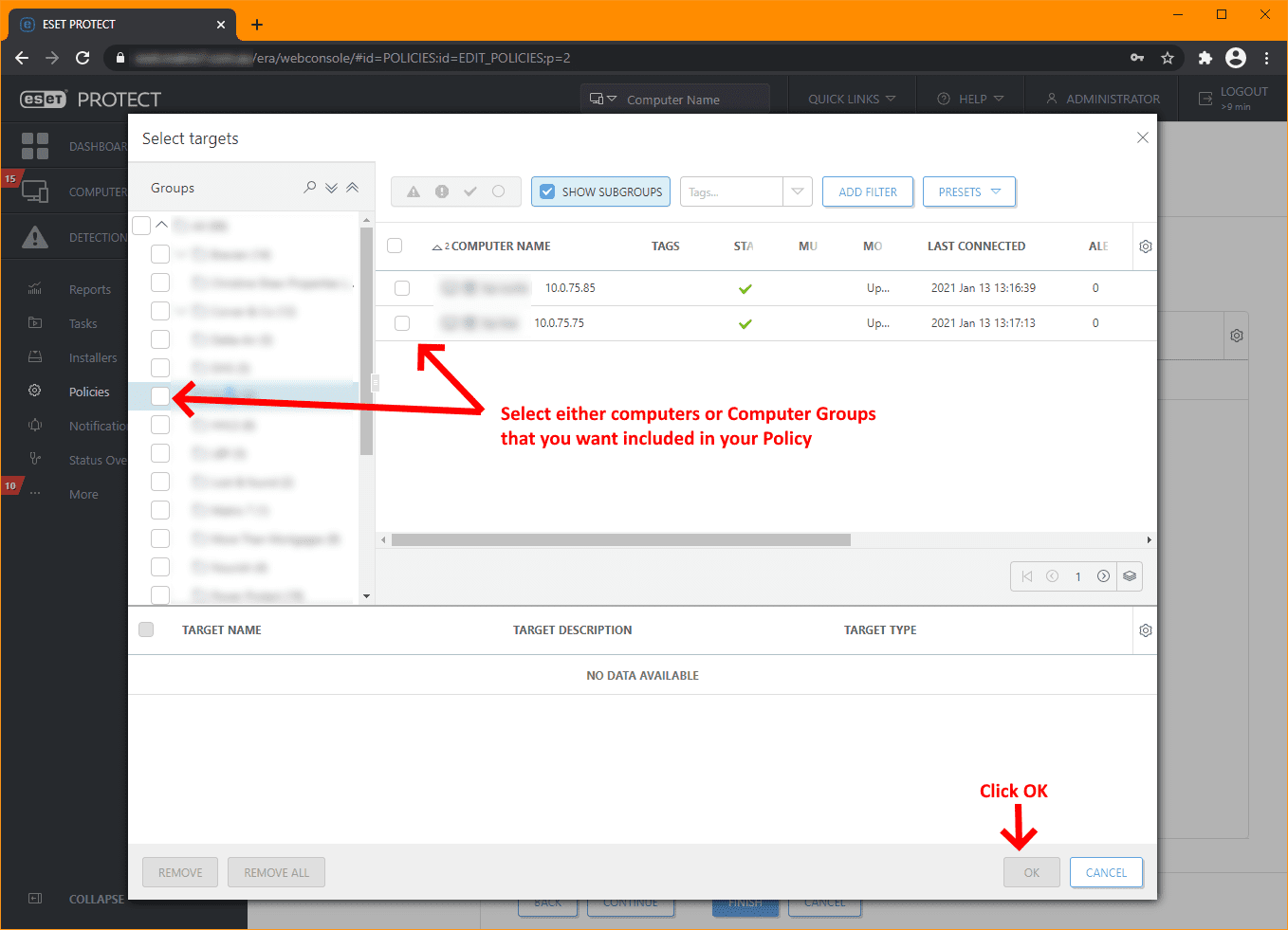Filter by error exclamation status icon
The image size is (1288, 930).
[x=442, y=191]
